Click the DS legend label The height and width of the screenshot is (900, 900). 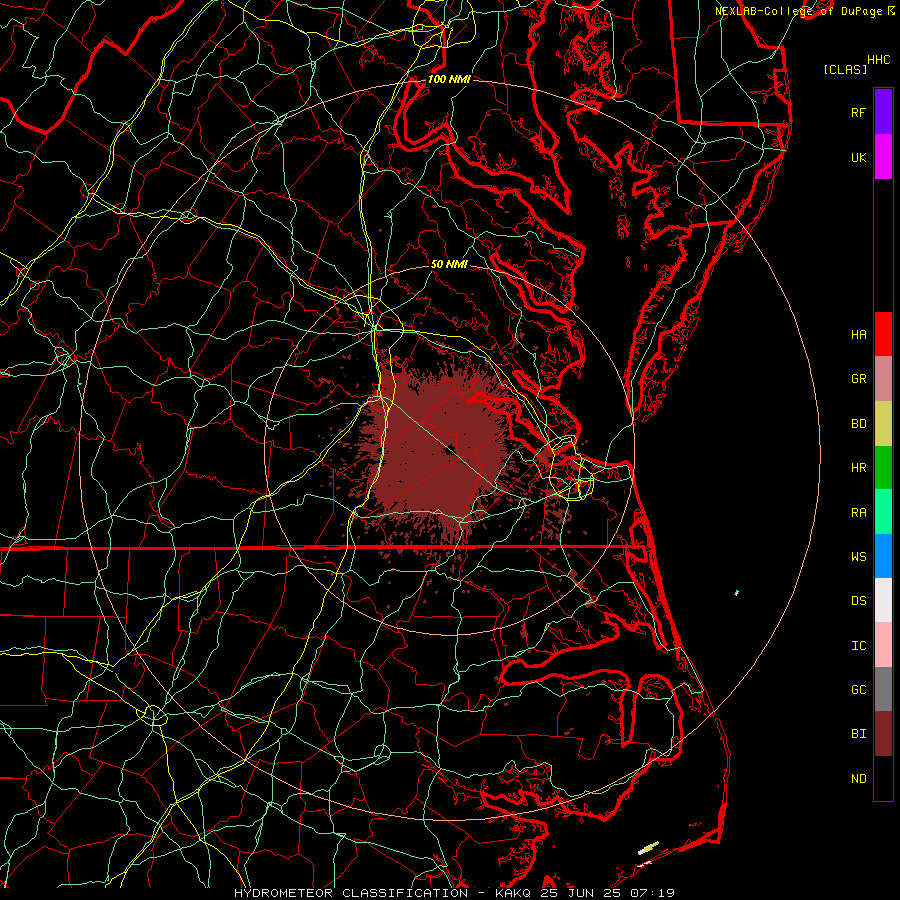(858, 601)
